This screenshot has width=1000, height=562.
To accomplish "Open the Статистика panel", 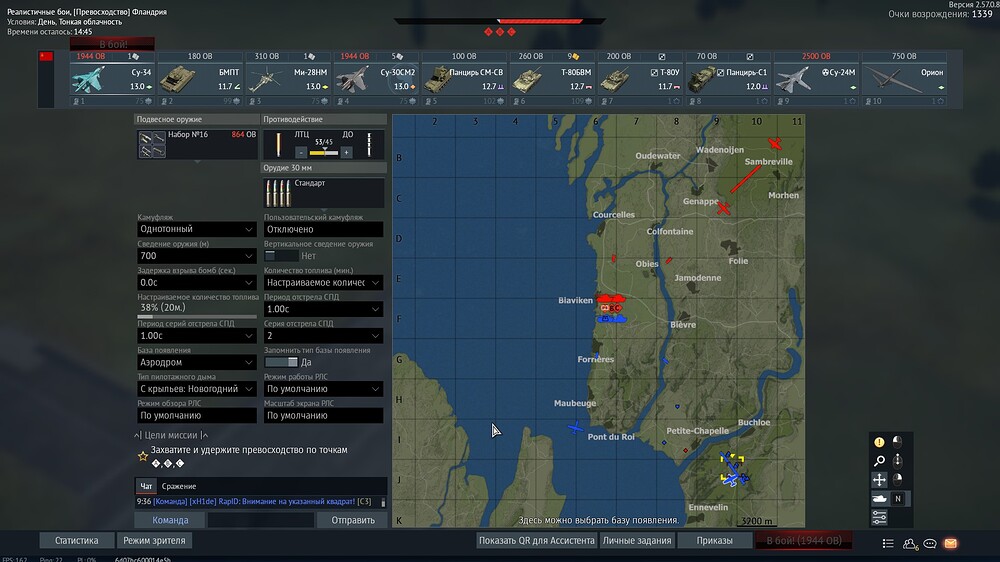I will pos(77,540).
